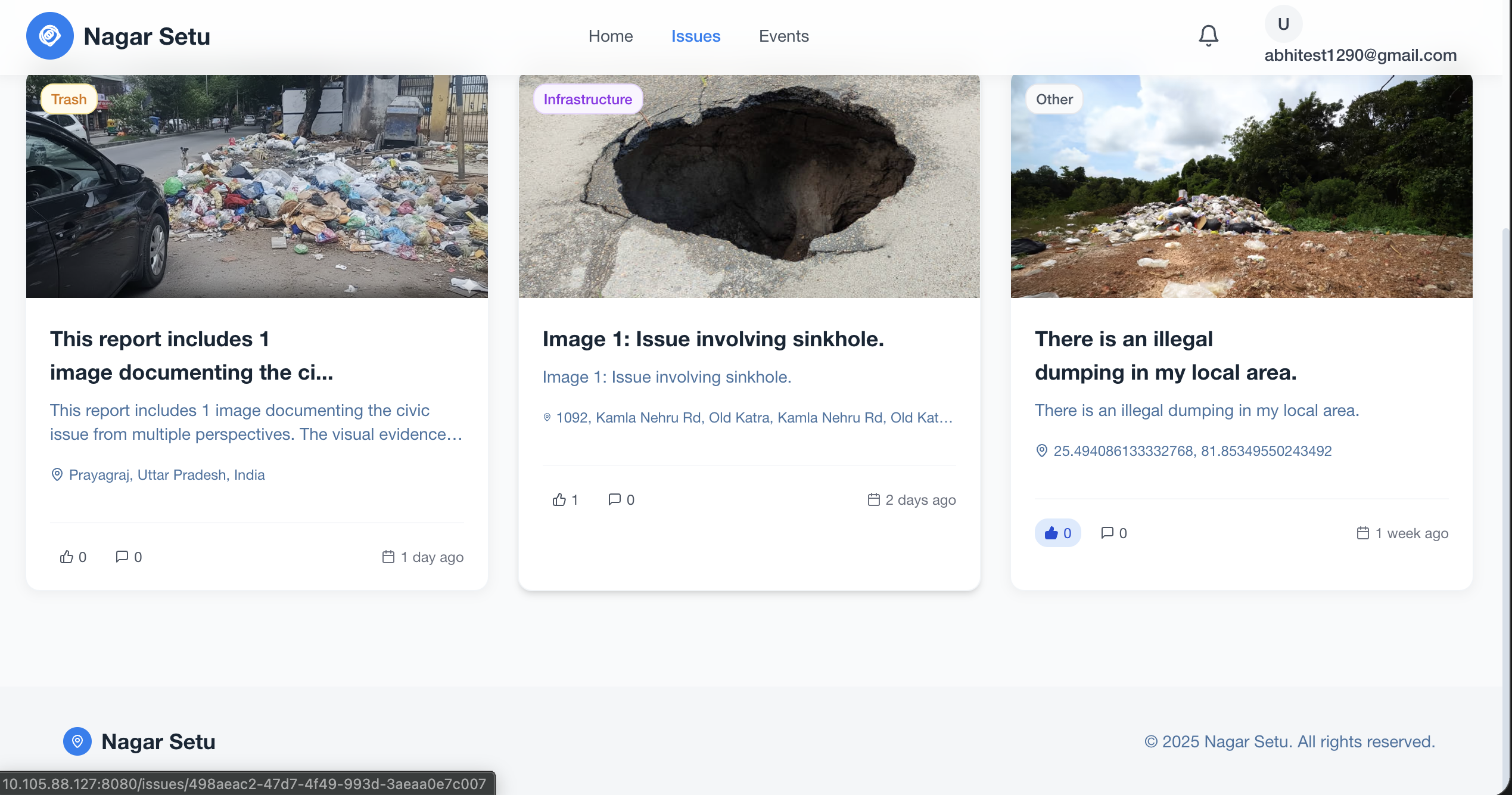
Task: Click abhitest1290@gmail.com account label
Action: click(x=1360, y=55)
